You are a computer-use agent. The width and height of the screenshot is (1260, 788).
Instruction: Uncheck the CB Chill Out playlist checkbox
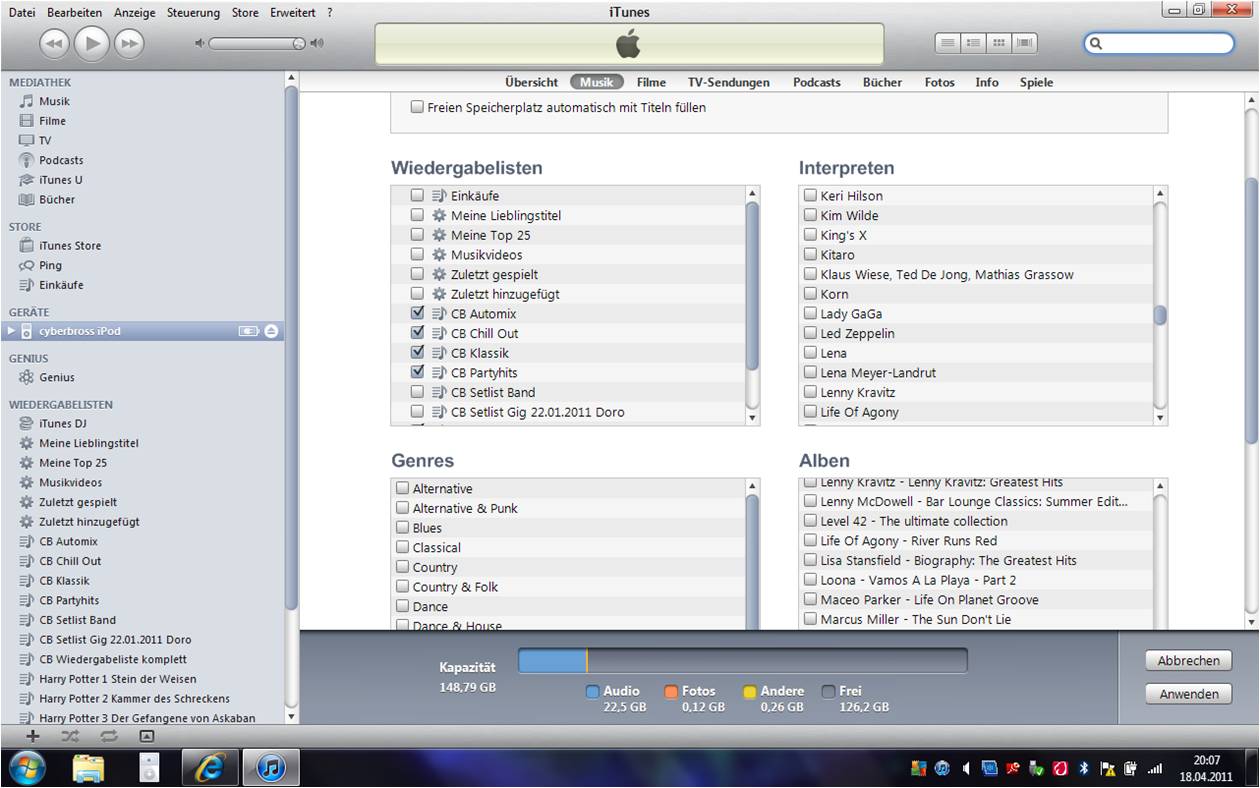(x=417, y=333)
